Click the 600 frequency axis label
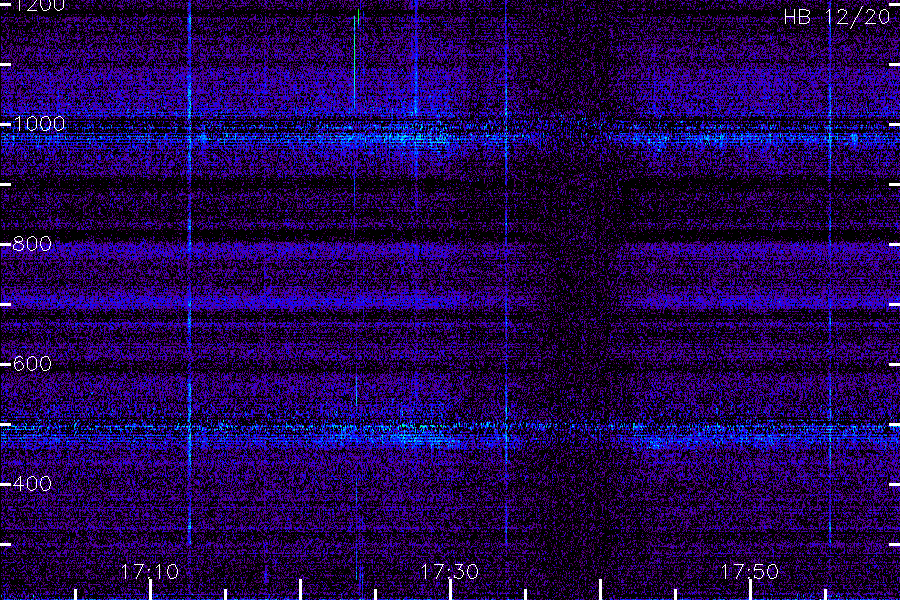 point(32,363)
